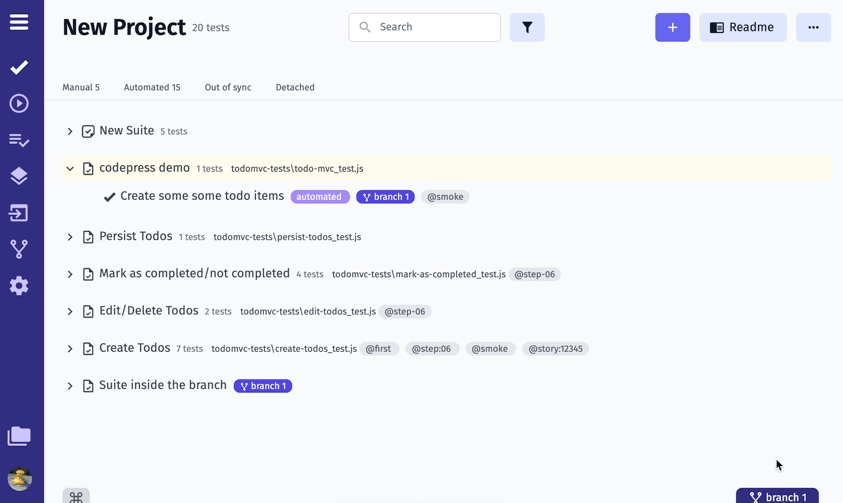The image size is (843, 503).
Task: Click the filter funnel button
Action: tap(527, 28)
